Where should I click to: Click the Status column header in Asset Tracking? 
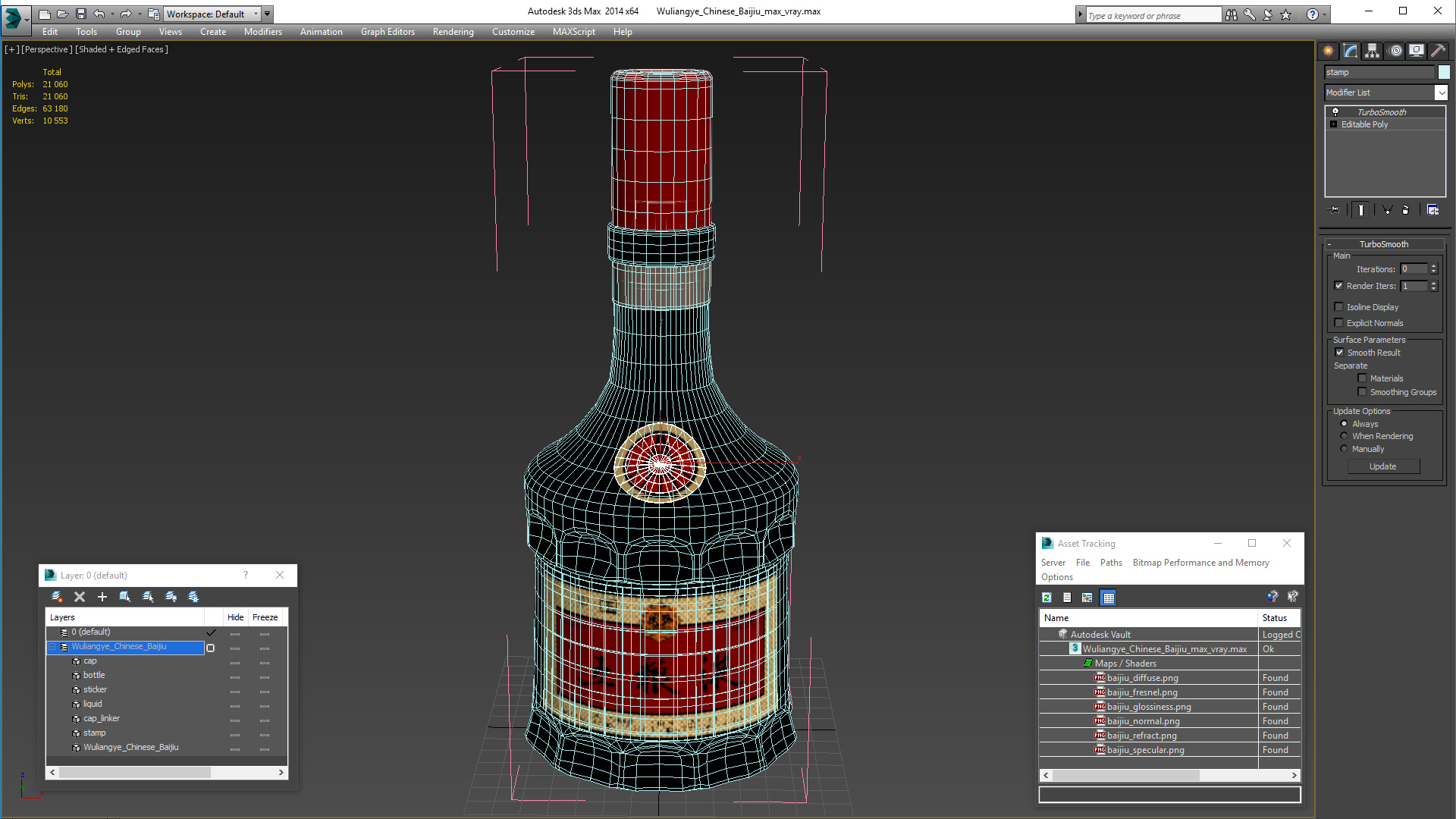[1279, 618]
